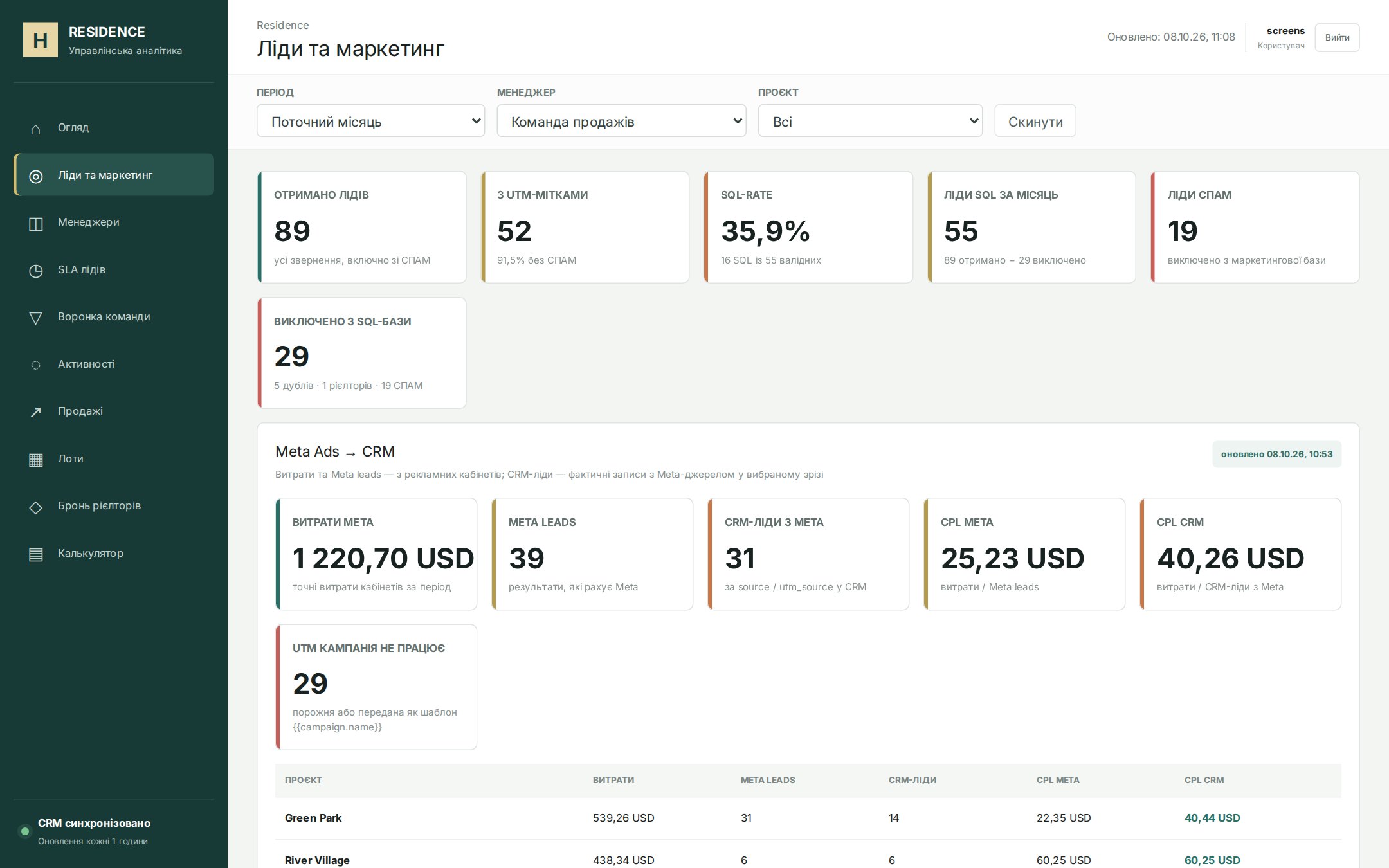The height and width of the screenshot is (868, 1389).
Task: Click the Вийти logout button
Action: tap(1337, 37)
